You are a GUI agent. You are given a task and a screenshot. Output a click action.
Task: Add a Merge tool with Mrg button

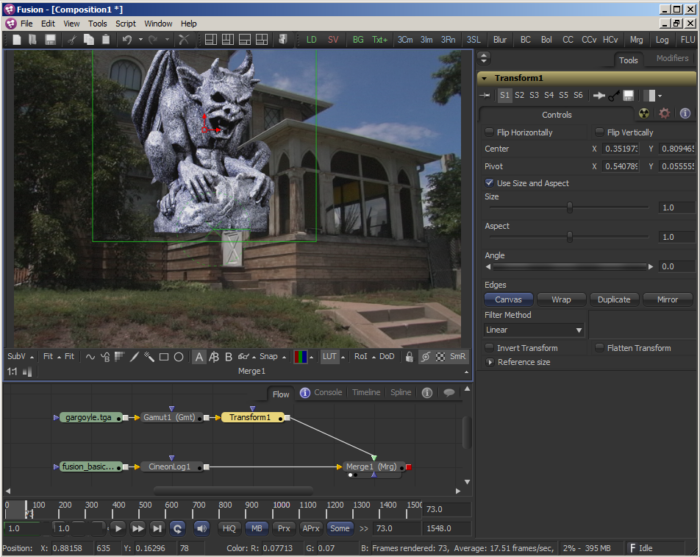(636, 40)
